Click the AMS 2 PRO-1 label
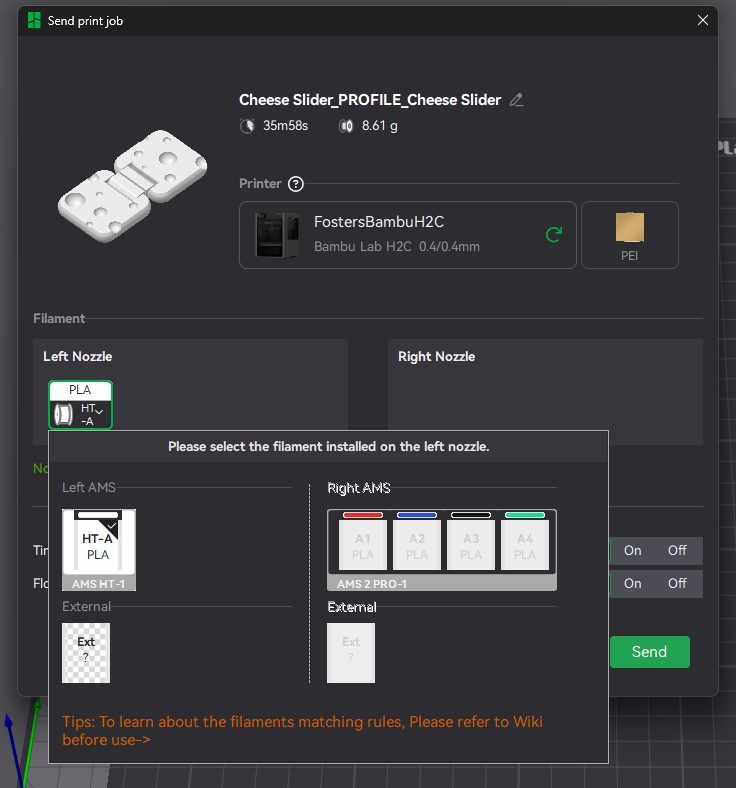736x788 pixels. coord(372,584)
